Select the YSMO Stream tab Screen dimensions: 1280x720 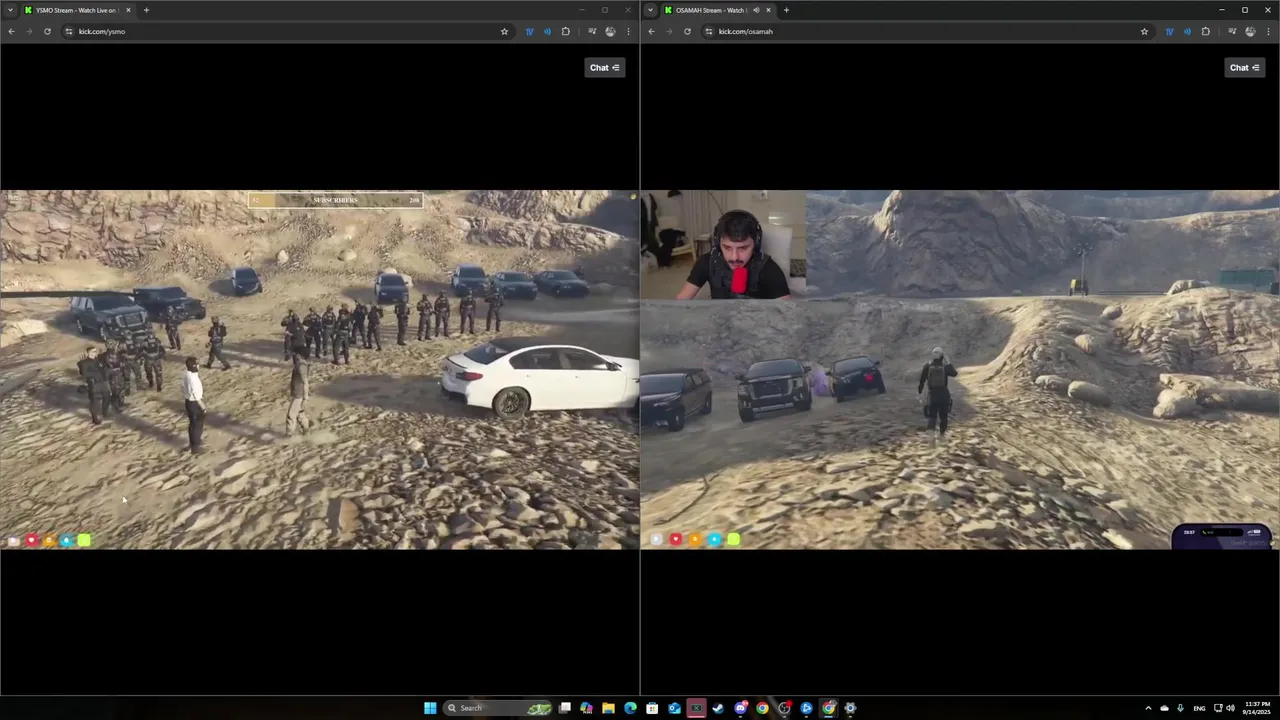click(77, 10)
